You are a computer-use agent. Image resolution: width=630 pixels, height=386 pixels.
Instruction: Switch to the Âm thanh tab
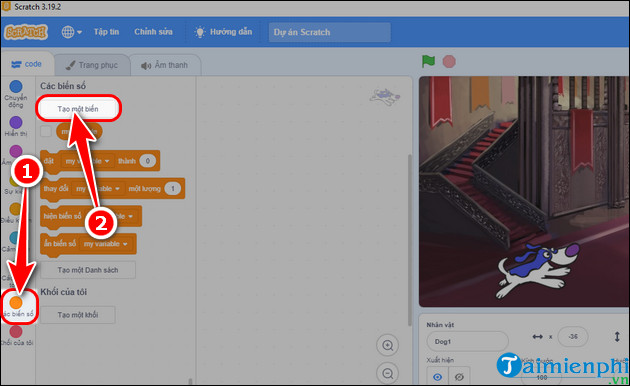click(x=165, y=65)
